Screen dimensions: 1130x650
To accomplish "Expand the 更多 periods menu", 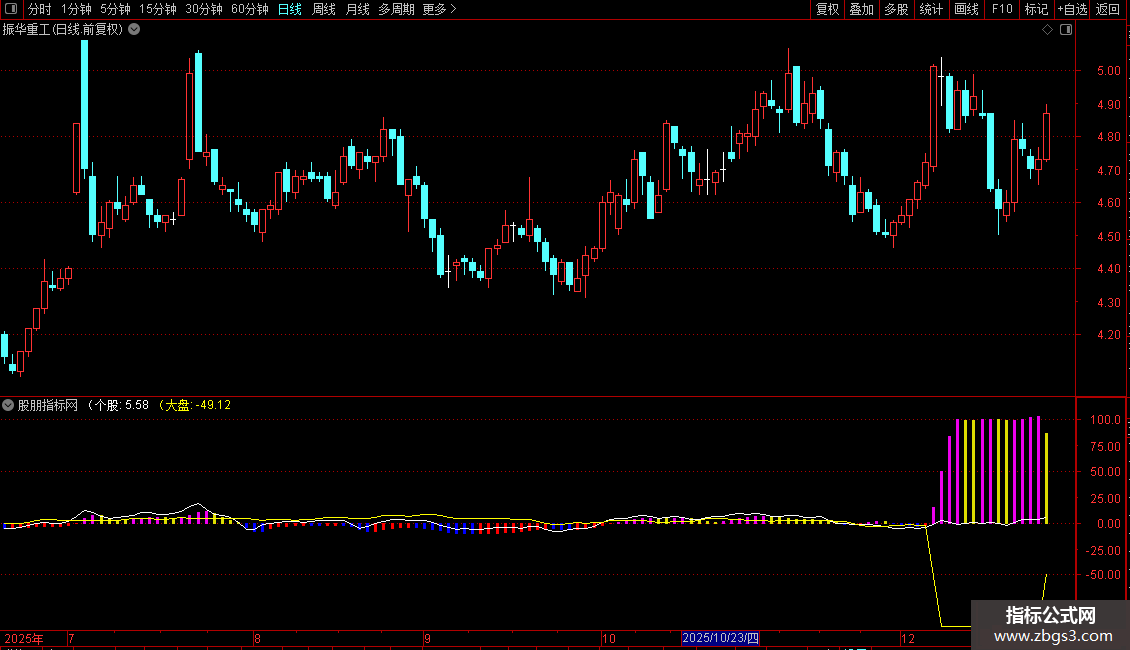I will (x=439, y=9).
